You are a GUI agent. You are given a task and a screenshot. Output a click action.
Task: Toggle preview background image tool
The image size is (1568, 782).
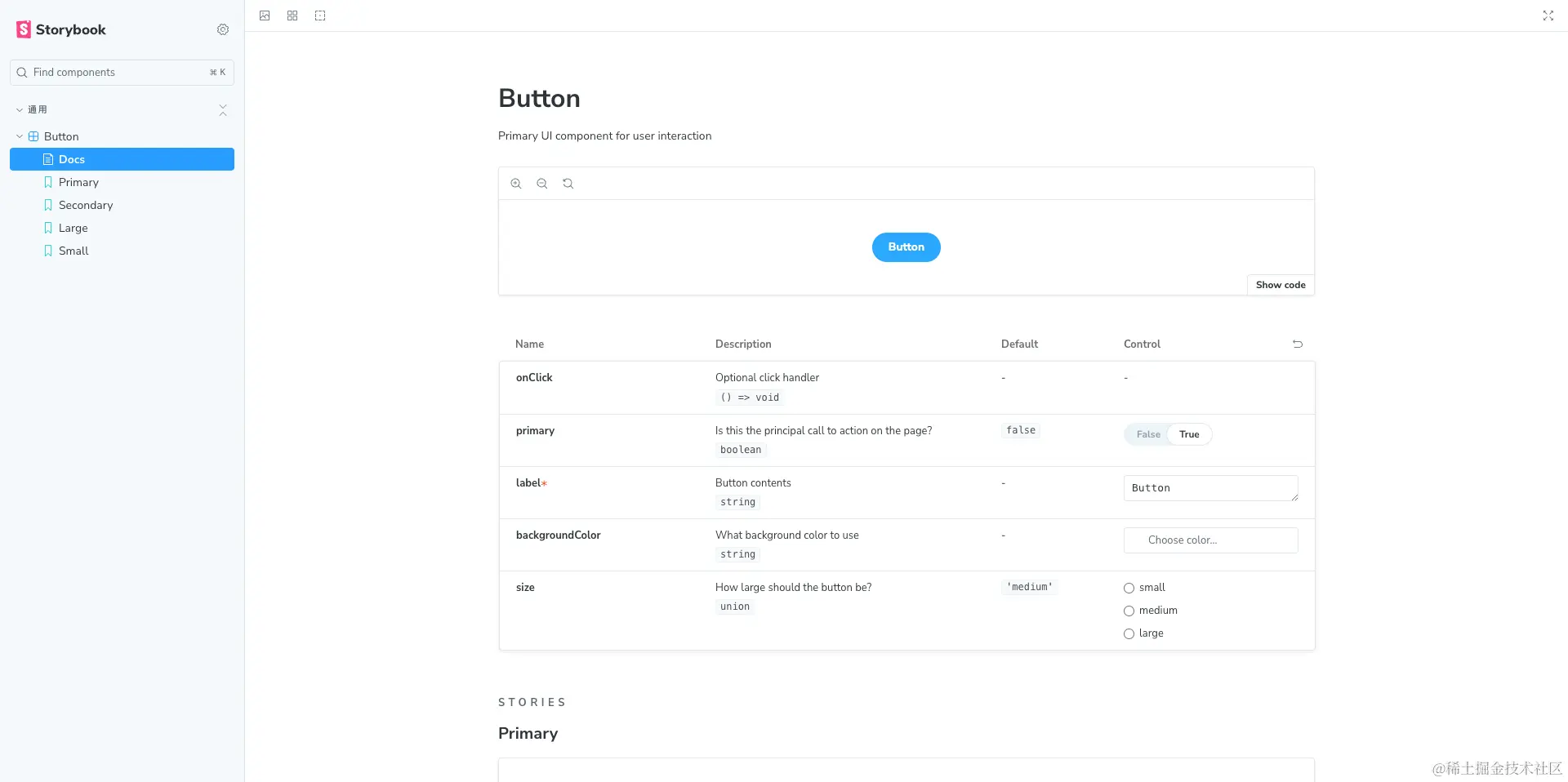[265, 16]
